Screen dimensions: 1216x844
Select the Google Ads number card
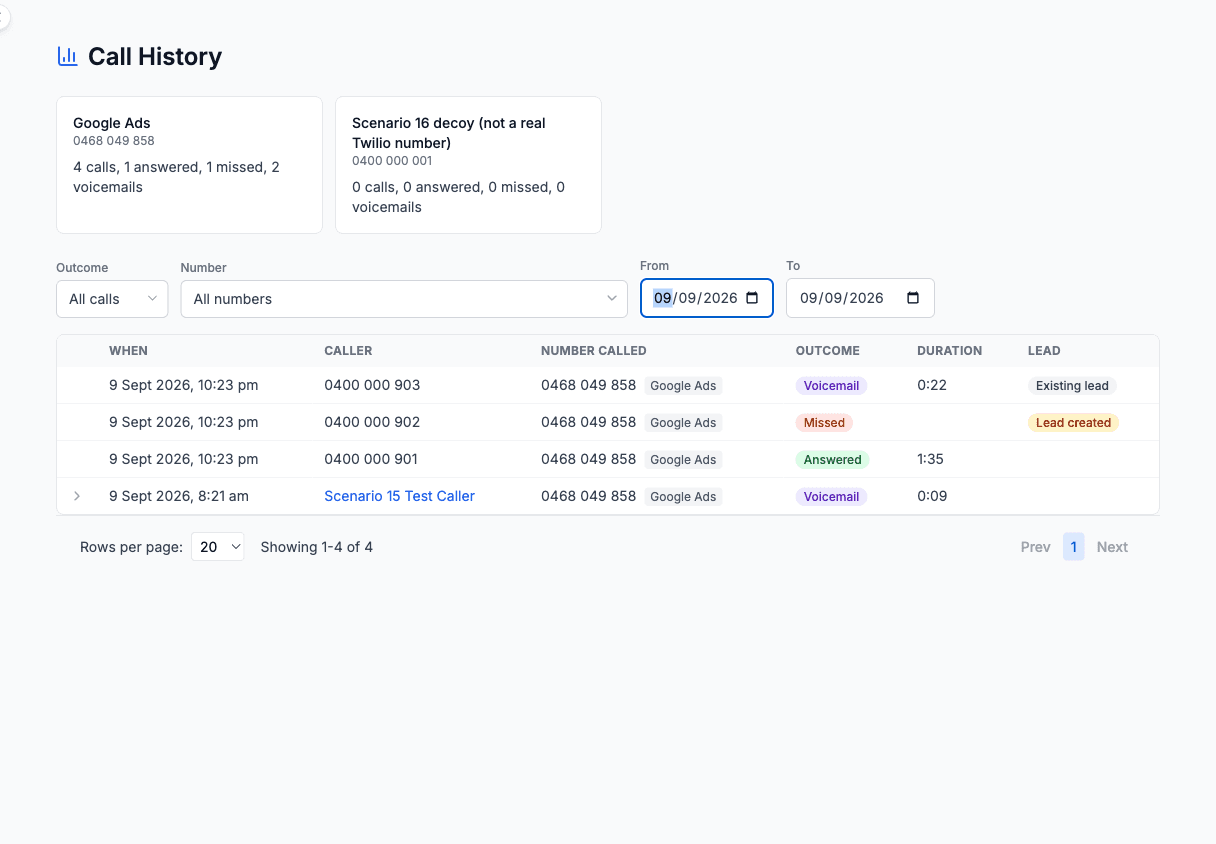[189, 165]
